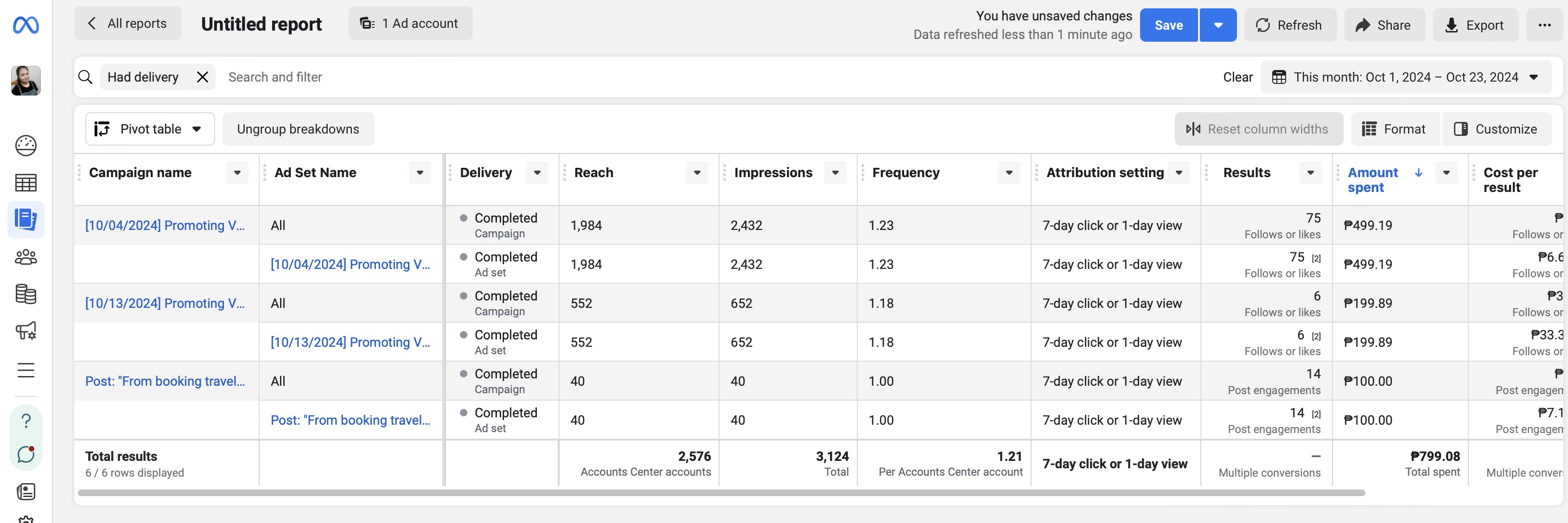Open Campaign name column options dropdown
This screenshot has width=1568, height=523.
pos(237,173)
